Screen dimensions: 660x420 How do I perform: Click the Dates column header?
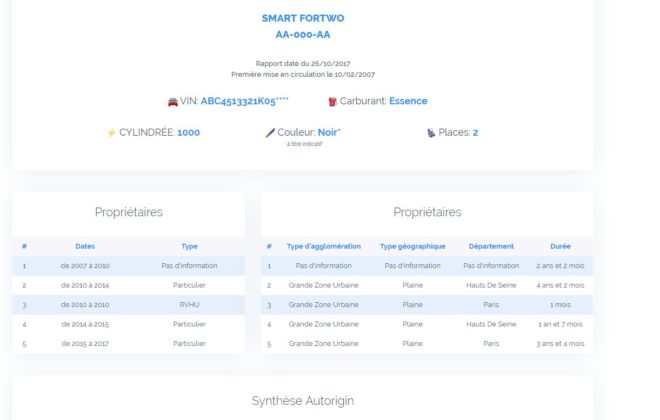point(85,246)
